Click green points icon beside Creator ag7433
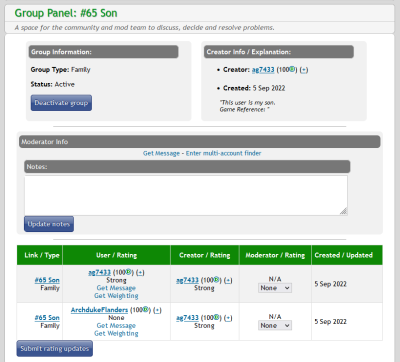The width and height of the screenshot is (400, 362). click(x=292, y=69)
